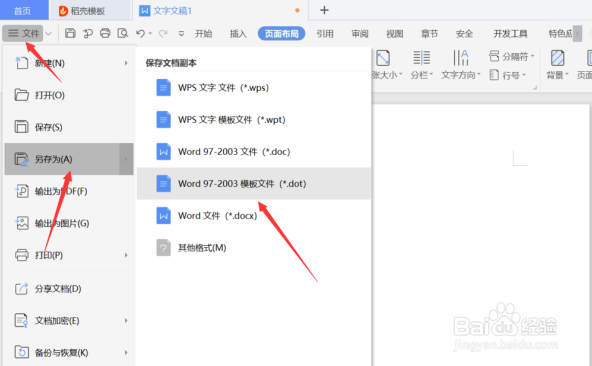
Task: Choose 打开(O) in file menu
Action: tap(69, 95)
